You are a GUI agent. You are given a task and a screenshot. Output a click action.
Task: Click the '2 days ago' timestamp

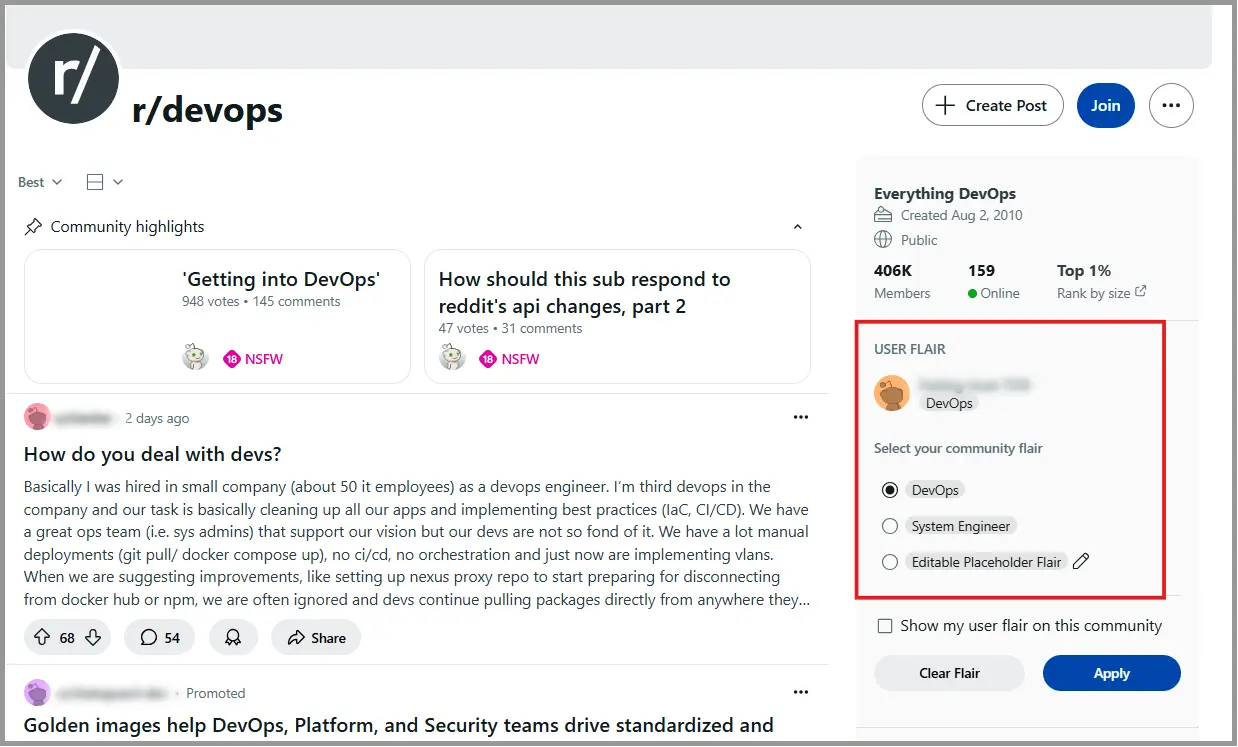point(157,418)
